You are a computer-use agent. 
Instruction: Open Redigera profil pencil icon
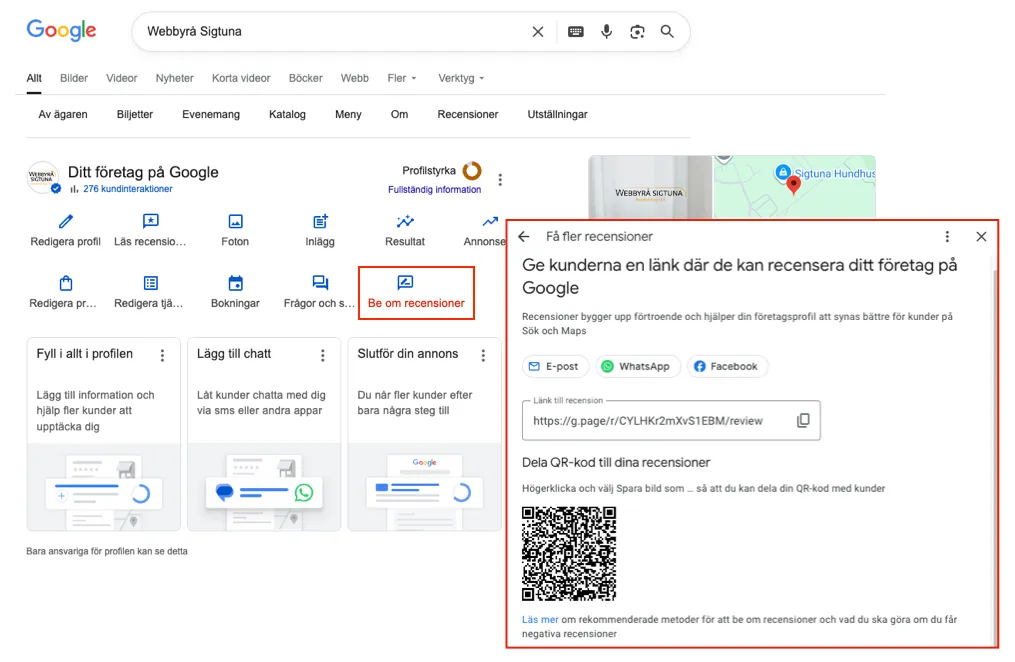click(x=65, y=221)
